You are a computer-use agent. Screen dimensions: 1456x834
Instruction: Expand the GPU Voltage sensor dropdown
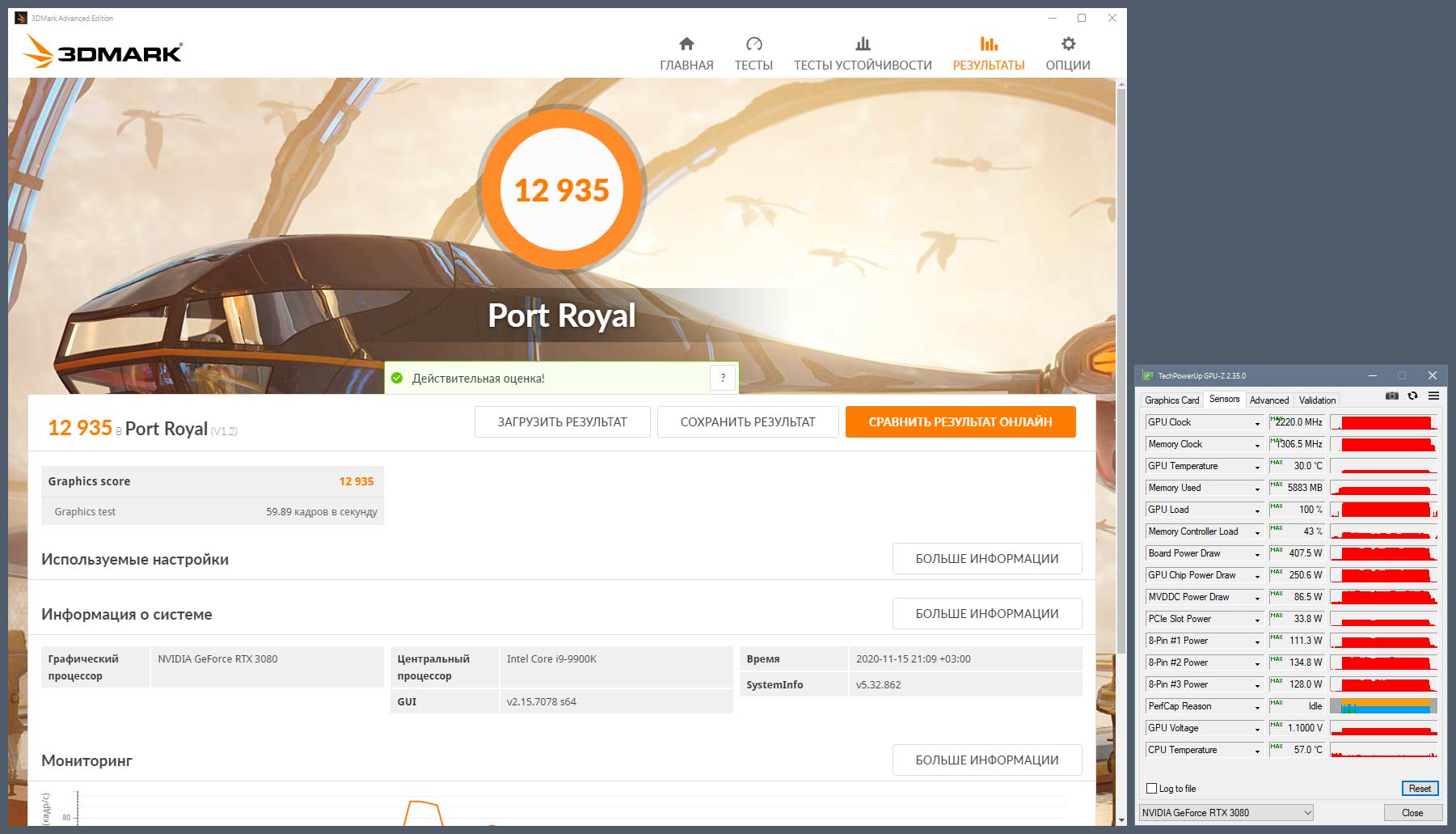1257,729
